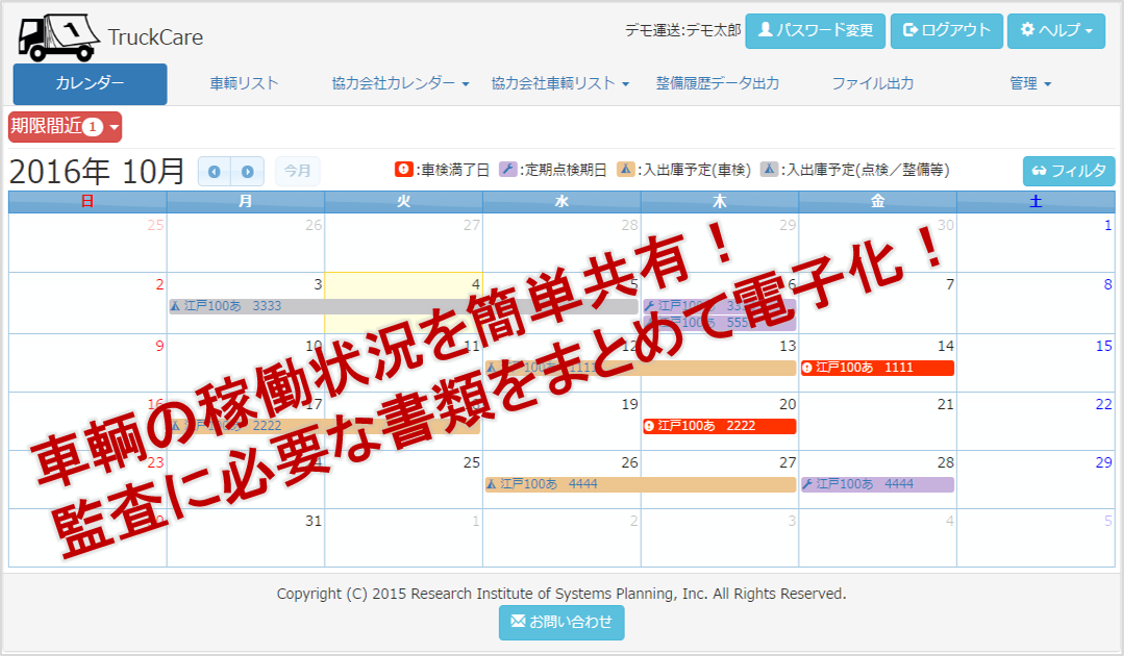Click the パスワード変更 button
Screen dimensions: 1124x656
click(x=815, y=31)
